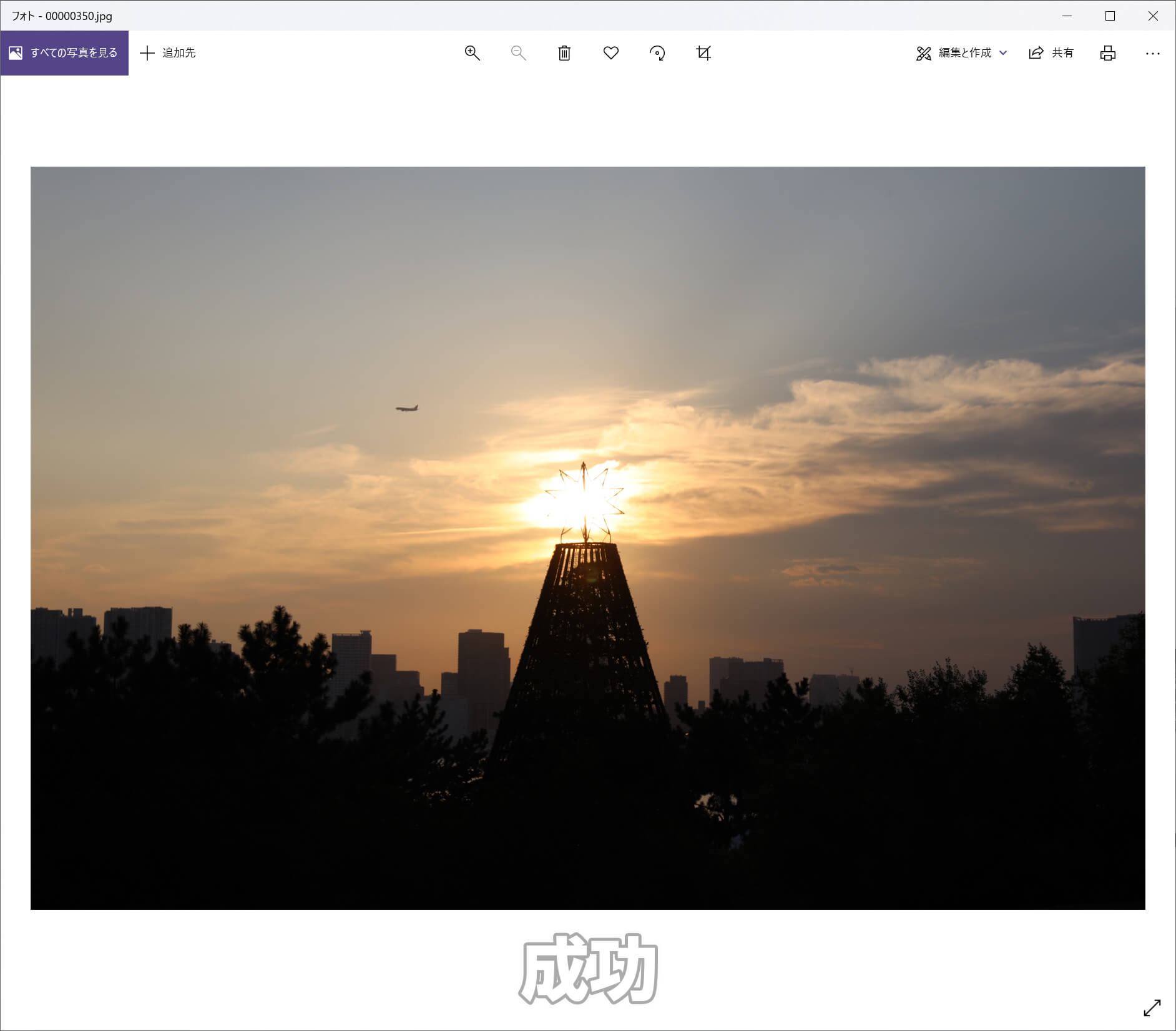Open 'すべての写真を見る' to view all photos
1176x1031 pixels.
pyautogui.click(x=64, y=53)
